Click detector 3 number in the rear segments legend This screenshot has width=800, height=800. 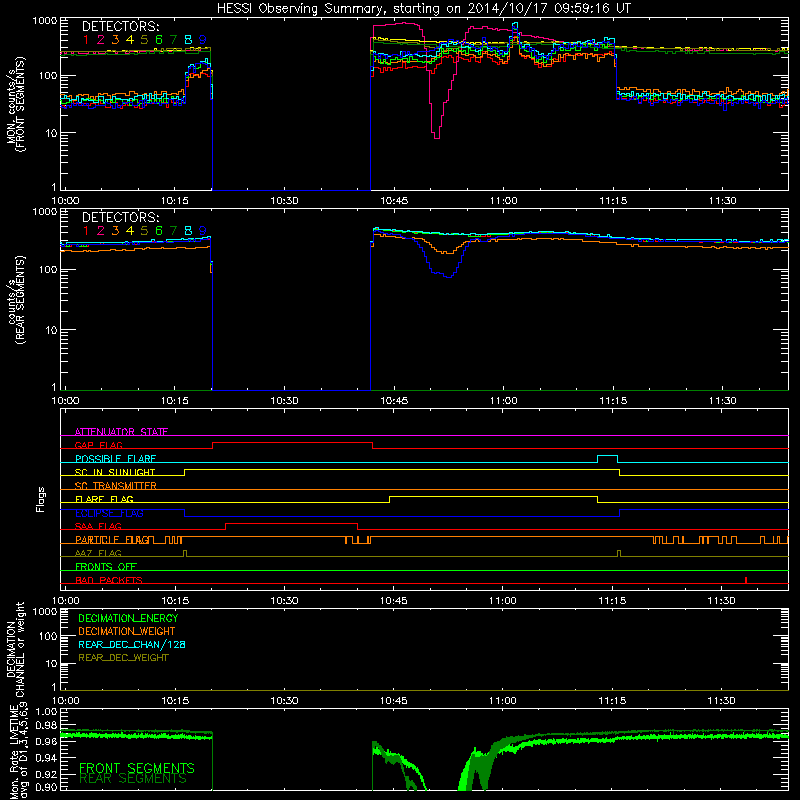point(115,231)
